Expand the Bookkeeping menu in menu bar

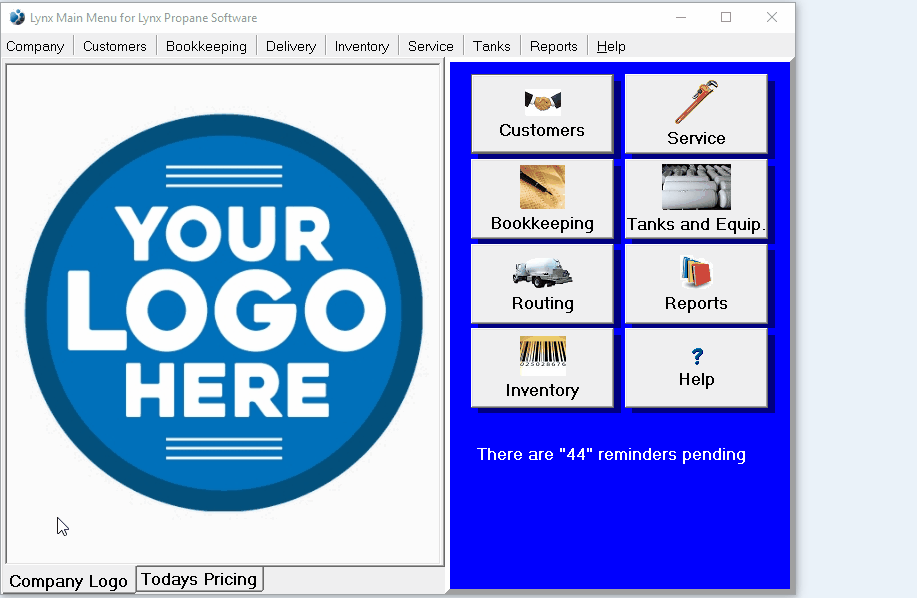pos(206,46)
